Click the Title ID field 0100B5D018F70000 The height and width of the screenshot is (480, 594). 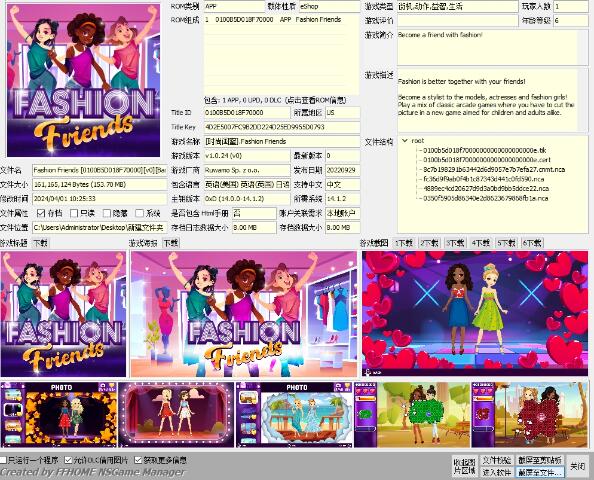[247, 113]
